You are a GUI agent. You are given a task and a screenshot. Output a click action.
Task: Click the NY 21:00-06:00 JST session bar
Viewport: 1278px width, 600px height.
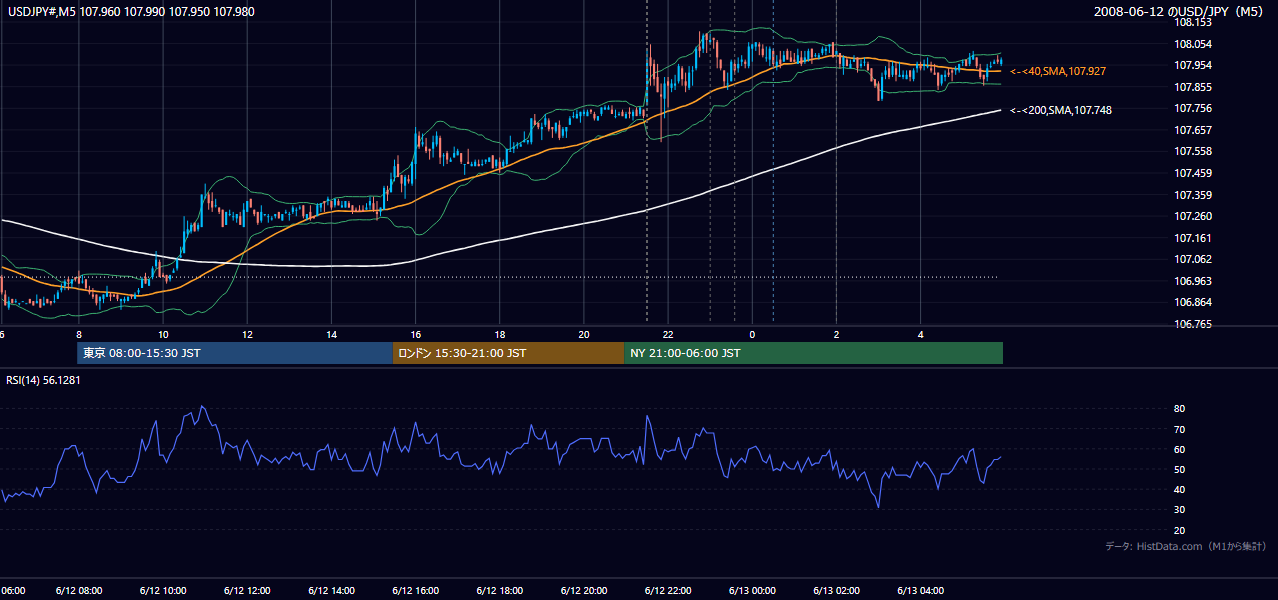click(x=813, y=353)
